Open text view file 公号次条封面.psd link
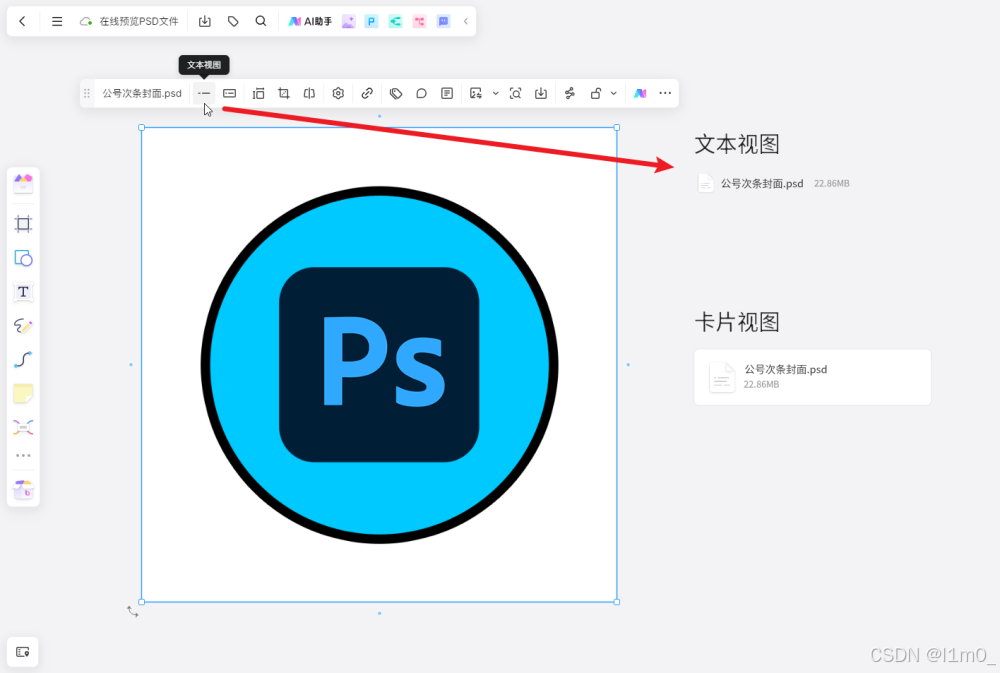The height and width of the screenshot is (673, 1000). (x=762, y=184)
